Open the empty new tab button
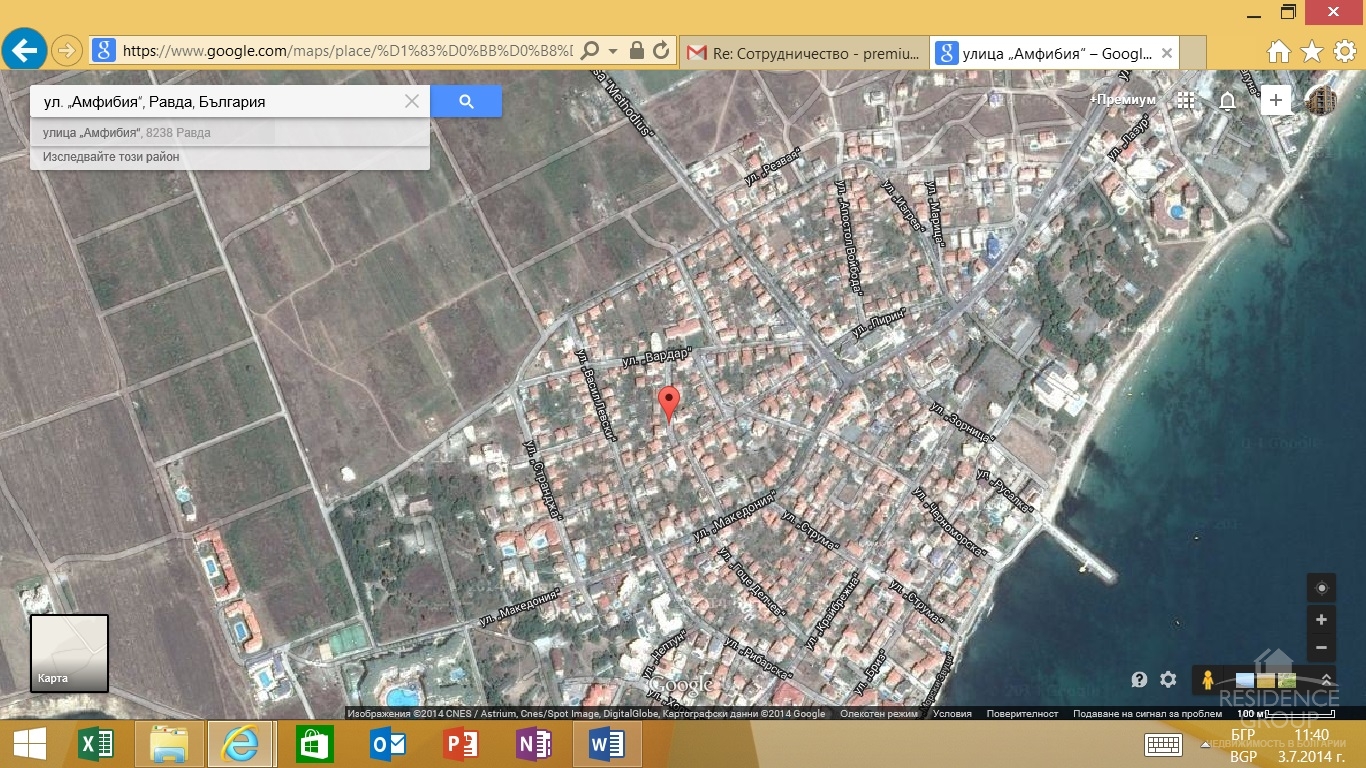 (1193, 53)
